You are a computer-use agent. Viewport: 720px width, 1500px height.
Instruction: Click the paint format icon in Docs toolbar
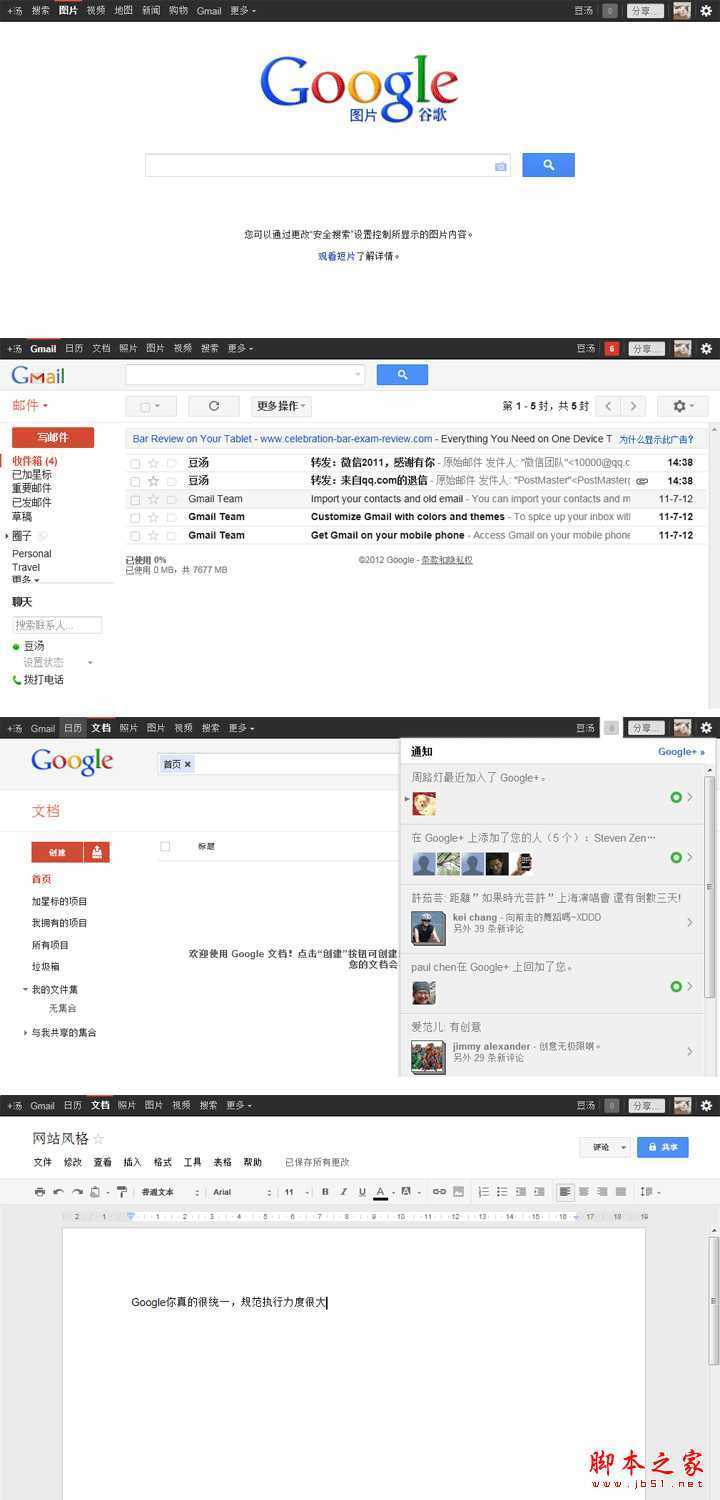[122, 1192]
